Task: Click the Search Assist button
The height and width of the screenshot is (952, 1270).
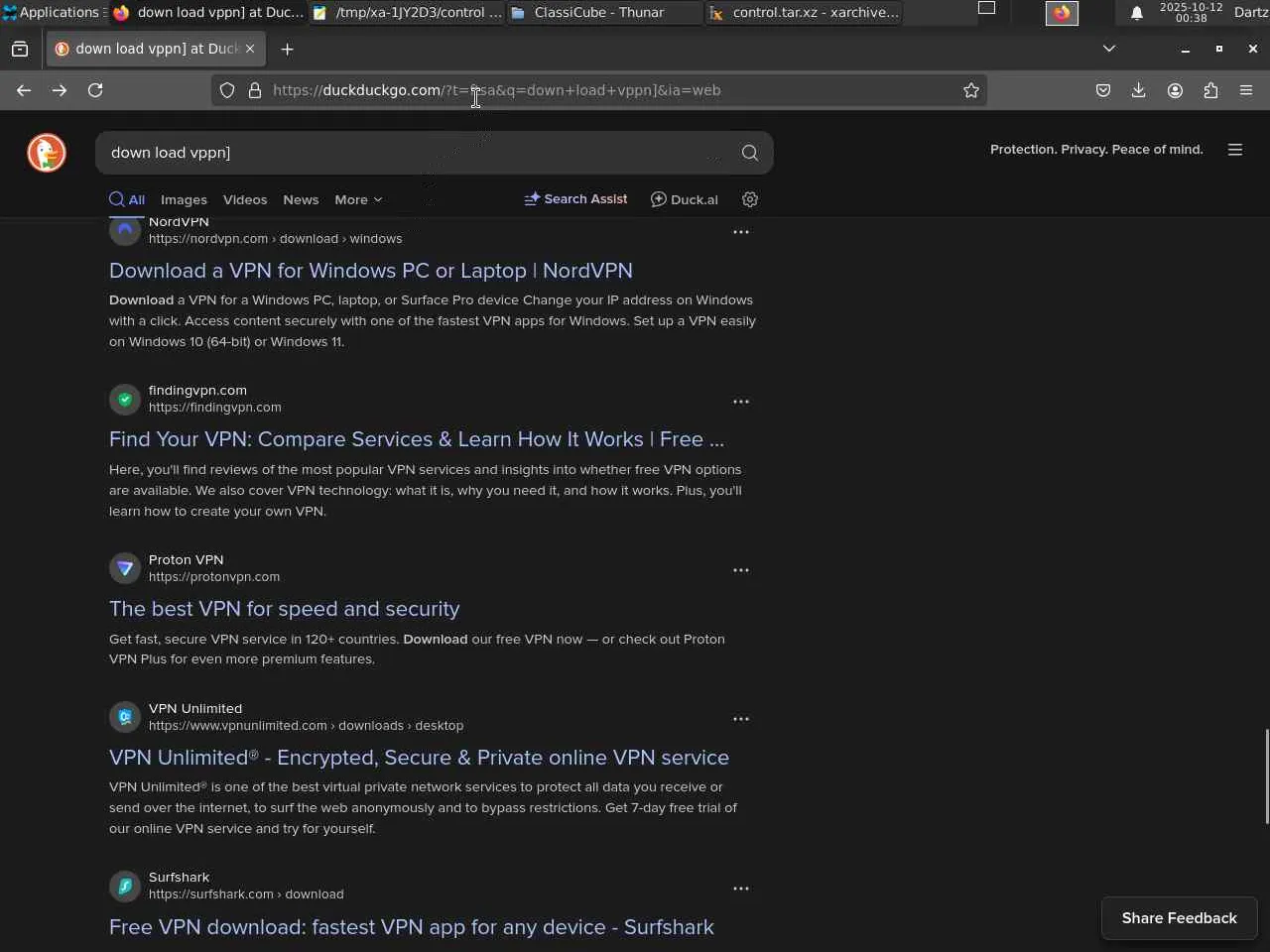Action: coord(575,199)
